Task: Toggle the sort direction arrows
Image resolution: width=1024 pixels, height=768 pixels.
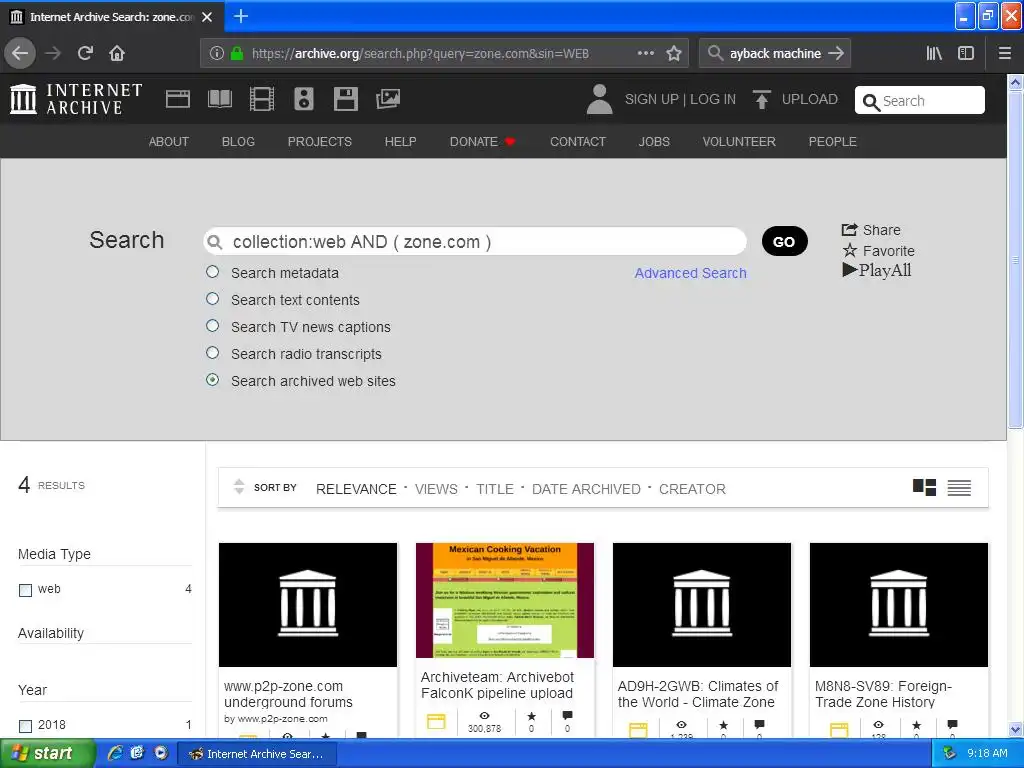Action: click(239, 487)
